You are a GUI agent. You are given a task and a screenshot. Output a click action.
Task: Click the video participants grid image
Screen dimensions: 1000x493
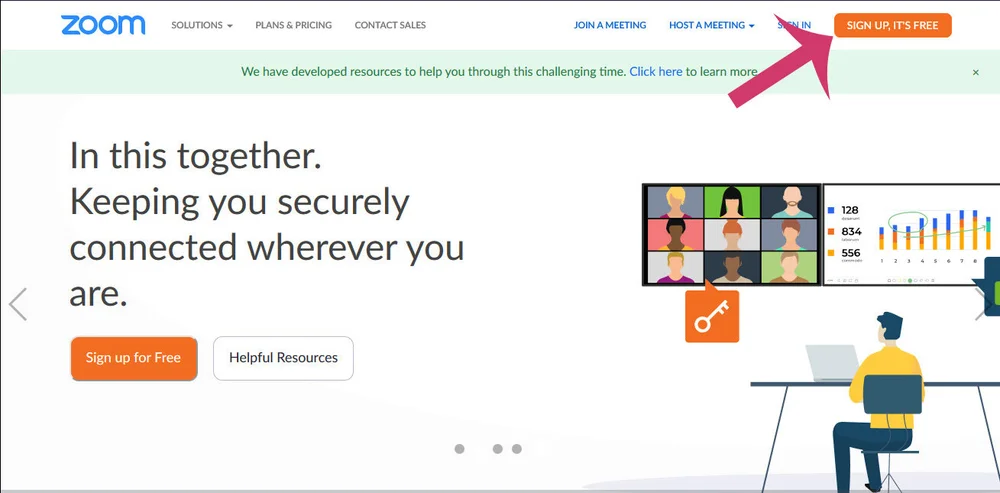point(732,234)
